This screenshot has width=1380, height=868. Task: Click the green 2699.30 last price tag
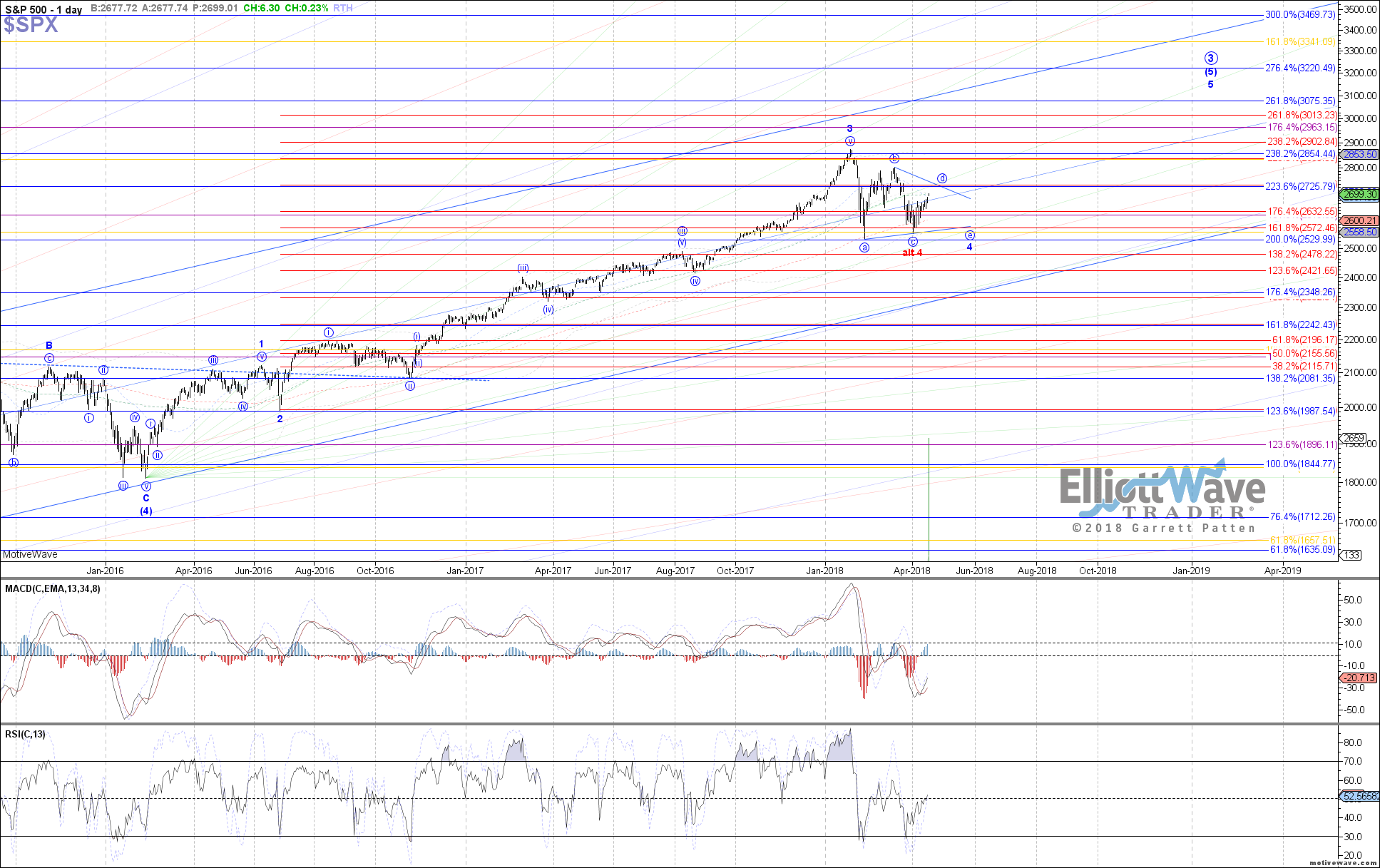[x=1359, y=194]
